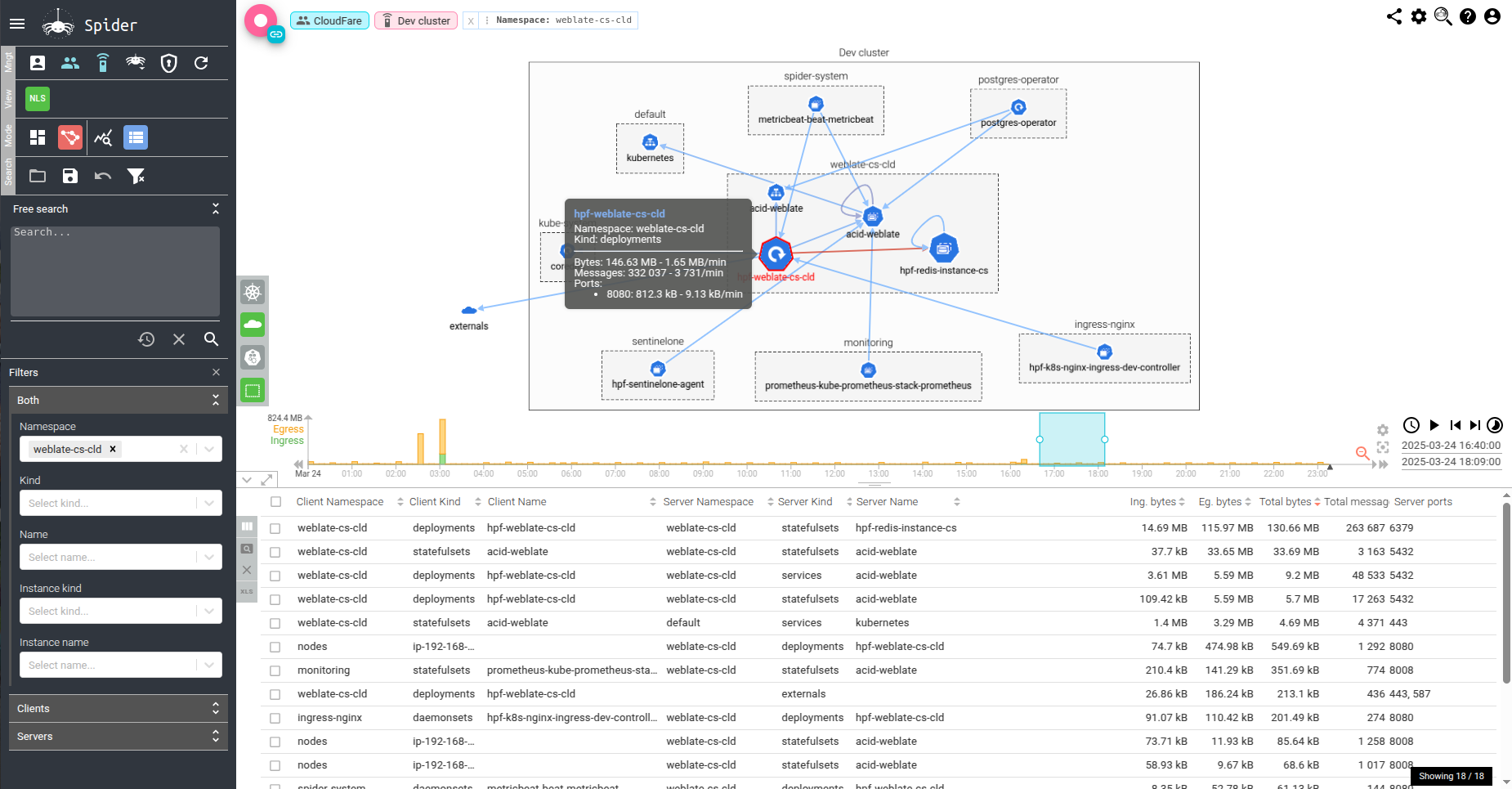The height and width of the screenshot is (789, 1512).
Task: Play the timeline
Action: point(1434,425)
